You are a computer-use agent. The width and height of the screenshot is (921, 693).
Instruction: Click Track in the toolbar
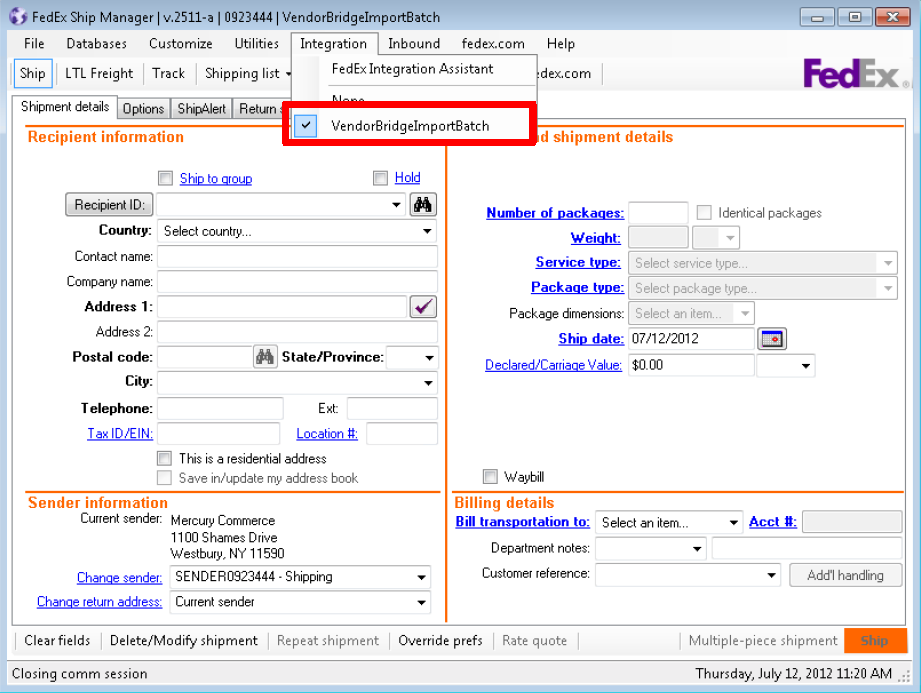click(169, 73)
